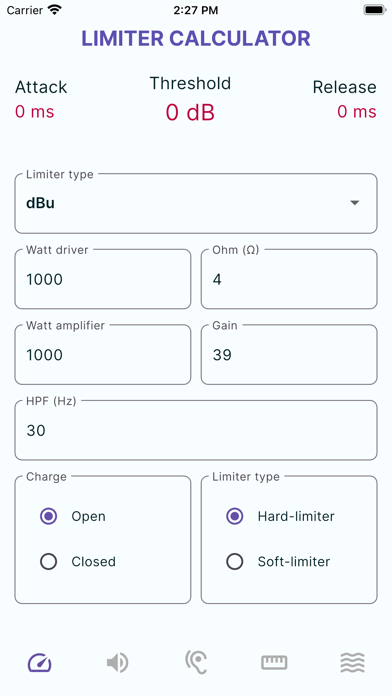
Task: Select the Open charge radio button
Action: coord(48,516)
